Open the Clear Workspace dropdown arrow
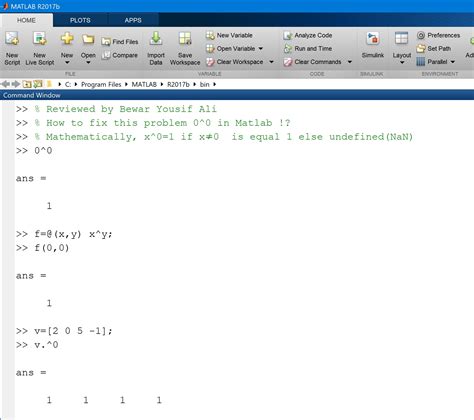The width and height of the screenshot is (474, 420). click(271, 62)
